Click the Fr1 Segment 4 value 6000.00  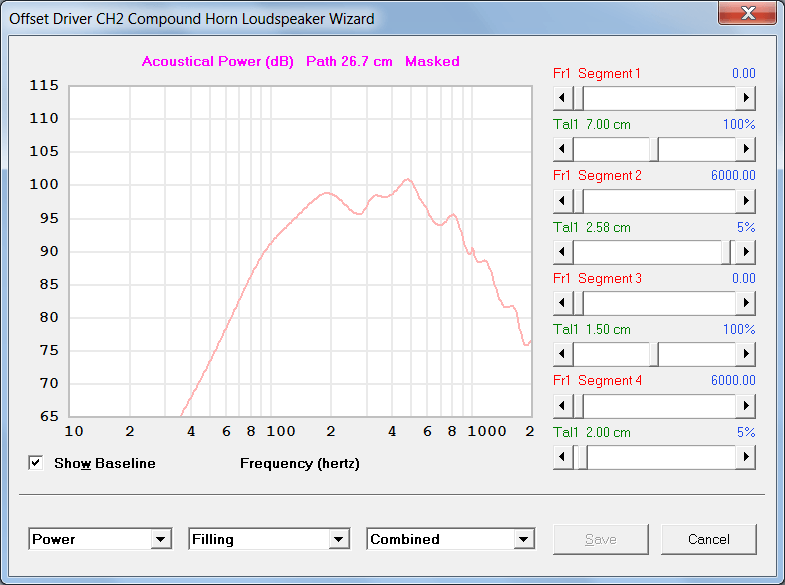coord(733,380)
